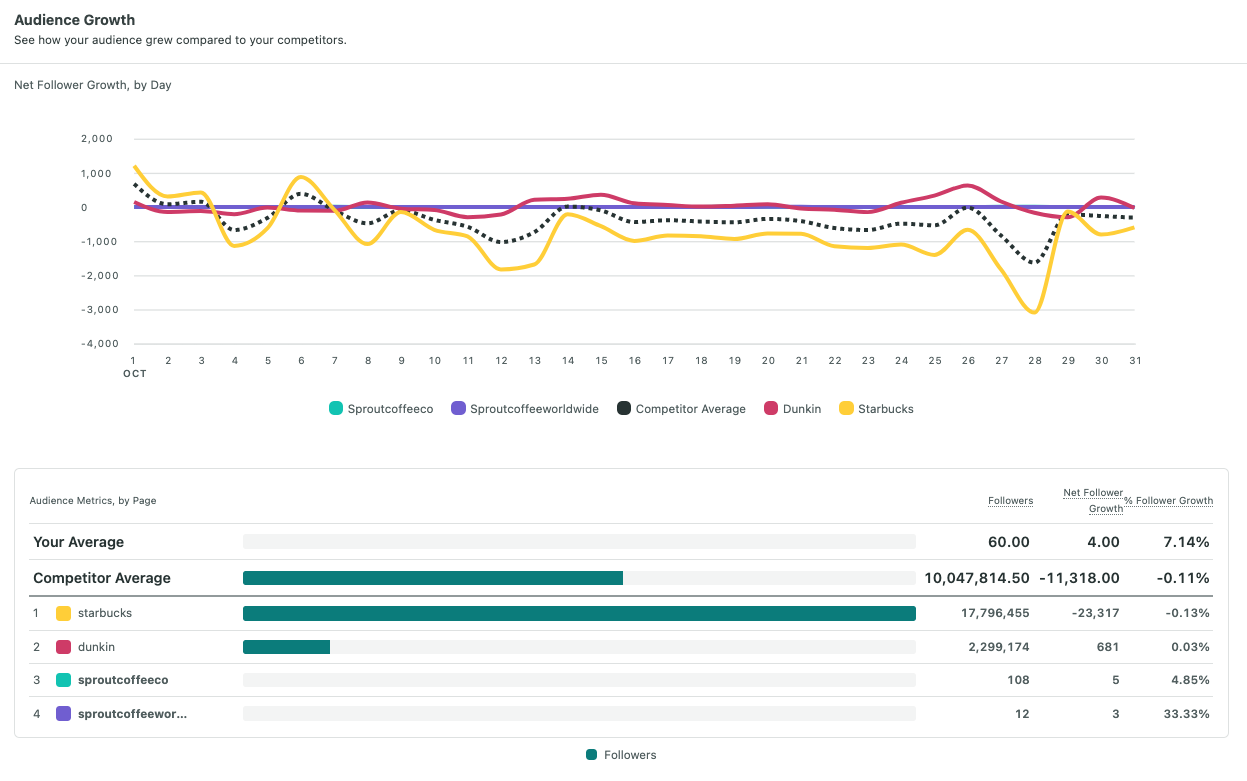Sort by the % Follower Growth header
This screenshot has height=781, width=1247.
(1169, 500)
